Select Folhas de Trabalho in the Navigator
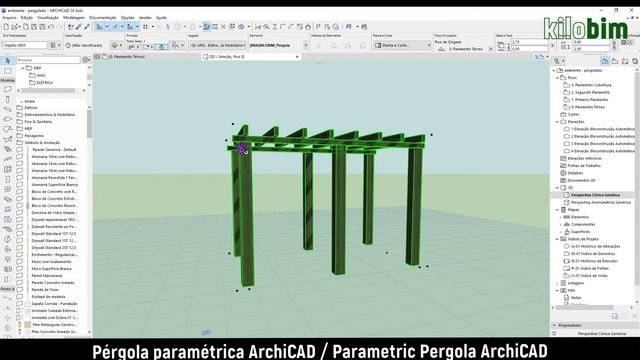This screenshot has height=360, width=640. [584, 166]
